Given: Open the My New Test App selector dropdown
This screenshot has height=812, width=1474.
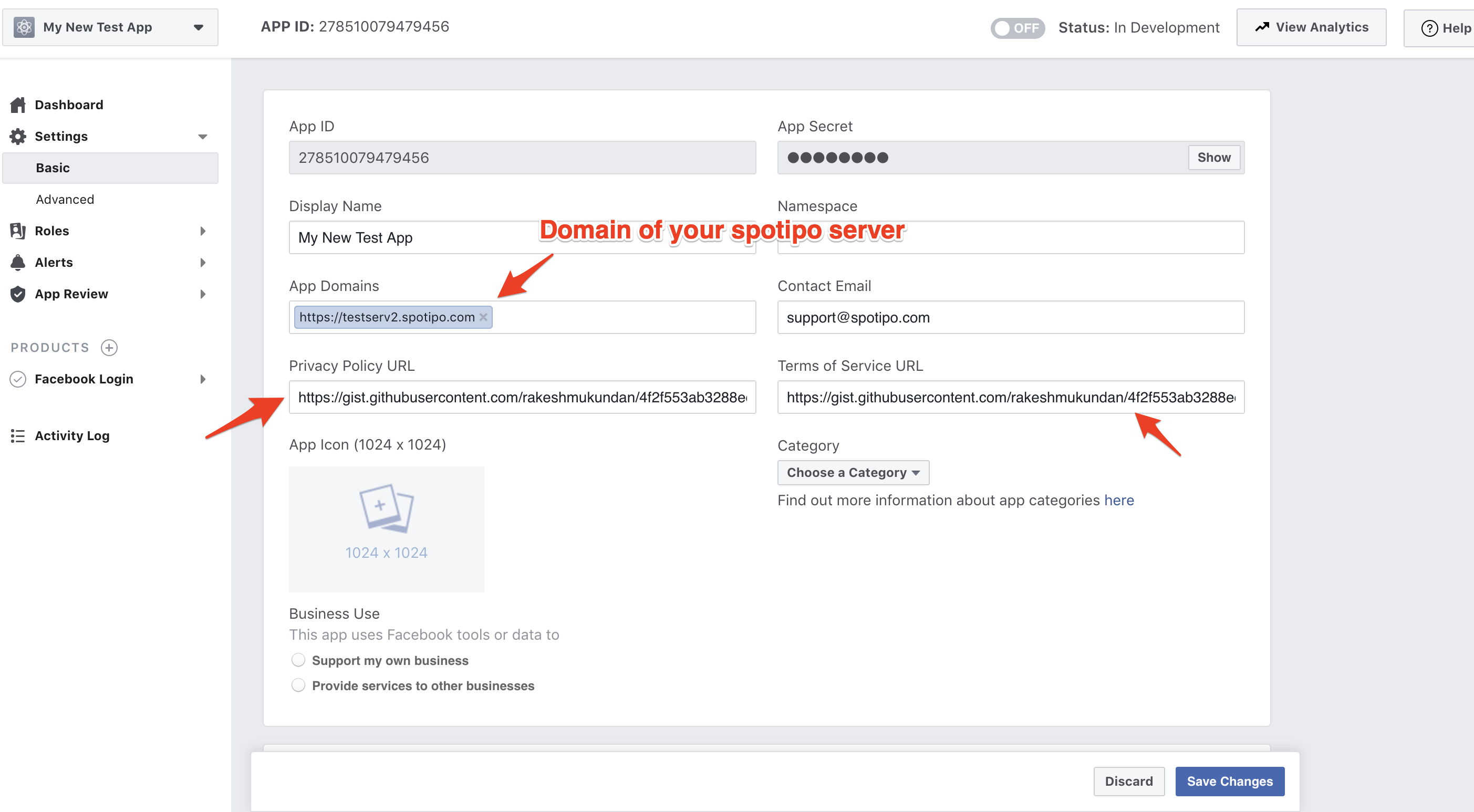Looking at the screenshot, I should pos(110,27).
